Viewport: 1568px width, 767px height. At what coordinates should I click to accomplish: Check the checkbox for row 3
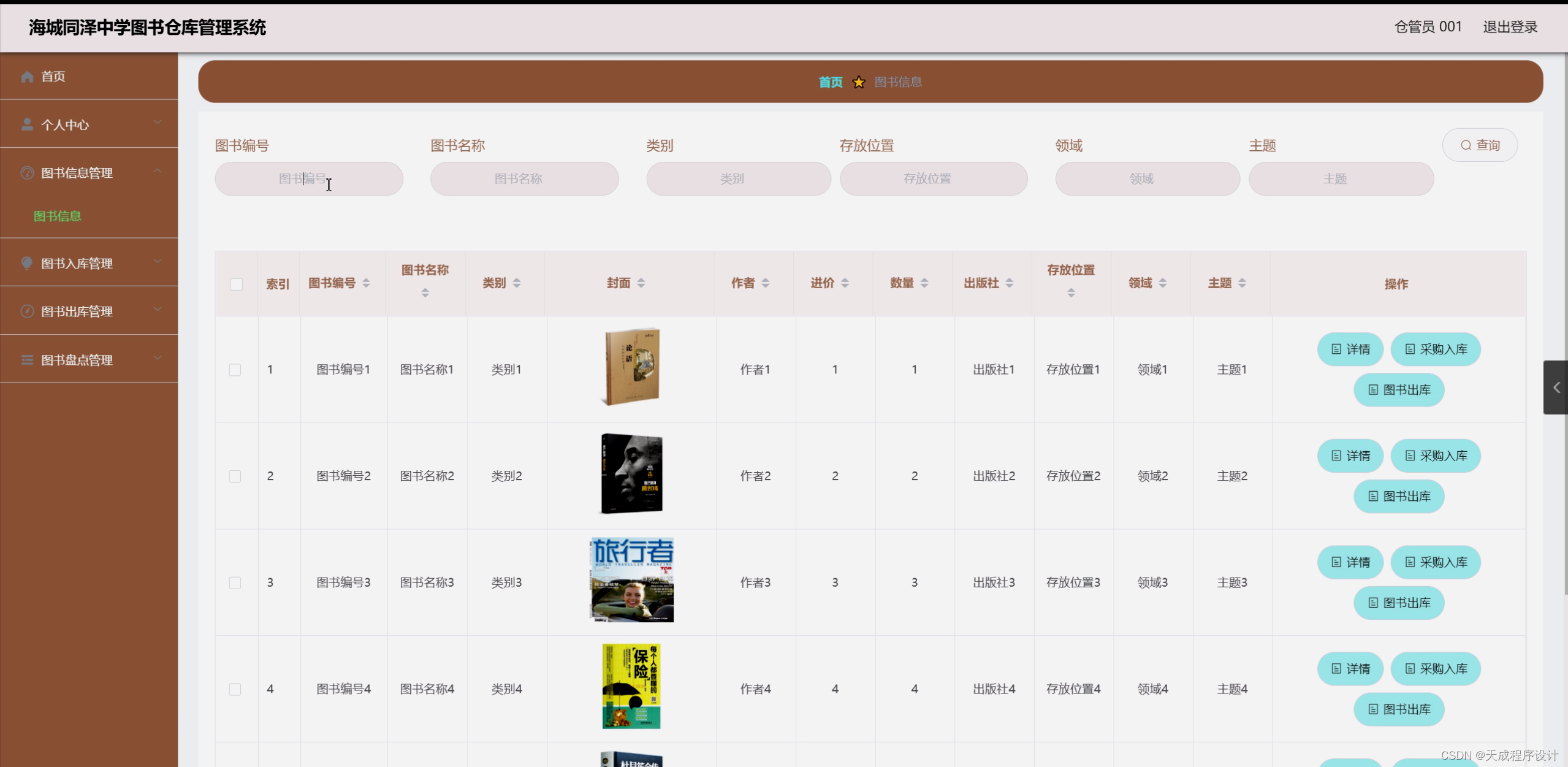click(235, 582)
